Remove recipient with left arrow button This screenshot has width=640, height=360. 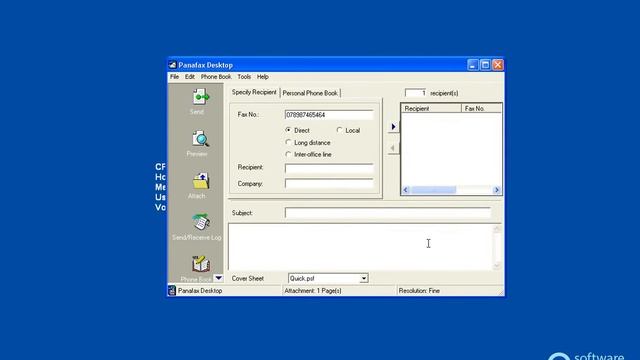[x=393, y=148]
